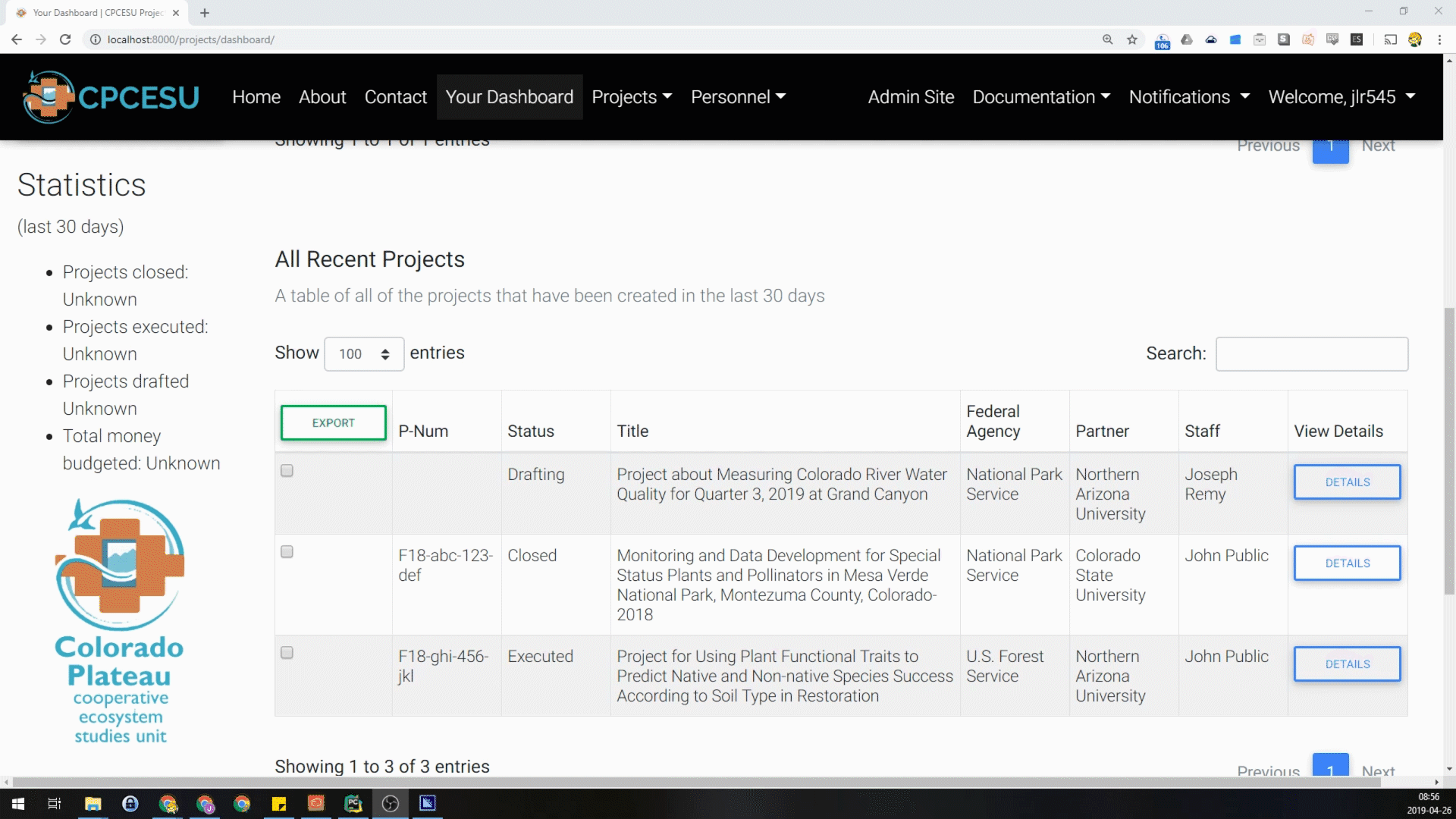The height and width of the screenshot is (819, 1456).
Task: Open the Welcome, jlr545 user menu
Action: pos(1341,97)
